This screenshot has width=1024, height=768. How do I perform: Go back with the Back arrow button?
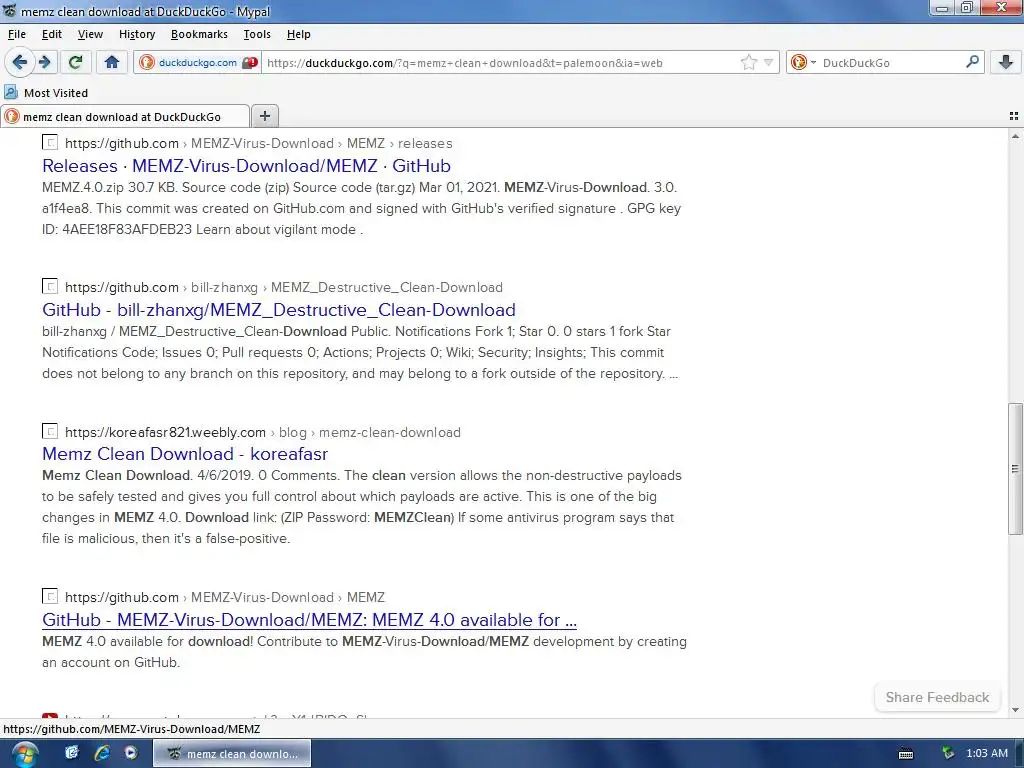[x=20, y=62]
